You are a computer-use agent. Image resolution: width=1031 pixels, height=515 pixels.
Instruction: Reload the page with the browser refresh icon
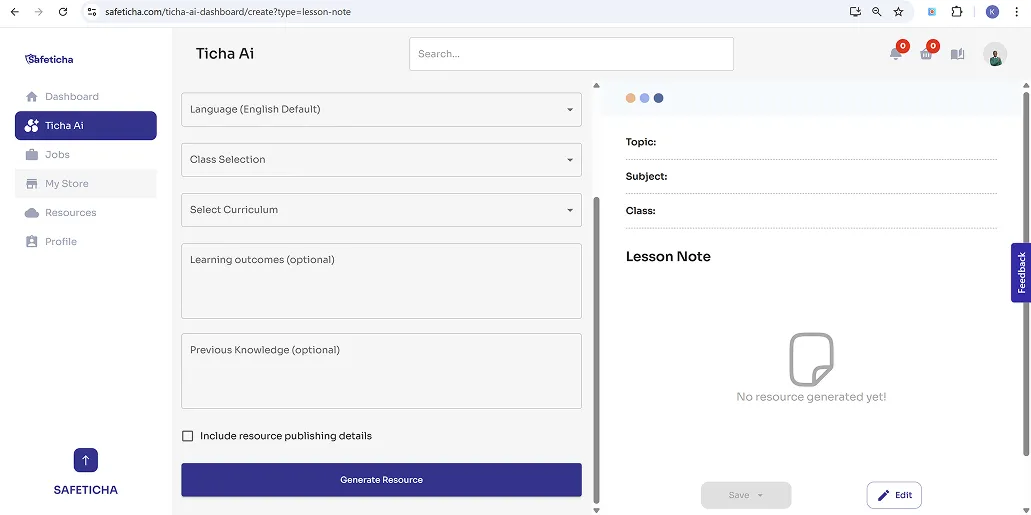63,12
